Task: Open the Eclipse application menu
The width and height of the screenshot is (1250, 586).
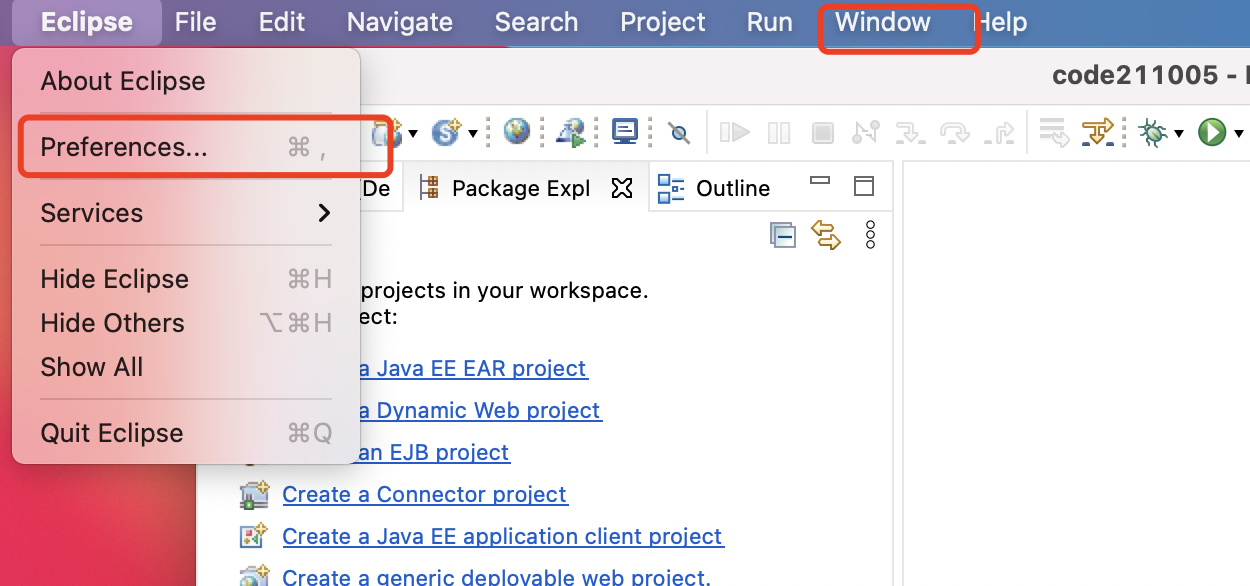Action: (x=87, y=22)
